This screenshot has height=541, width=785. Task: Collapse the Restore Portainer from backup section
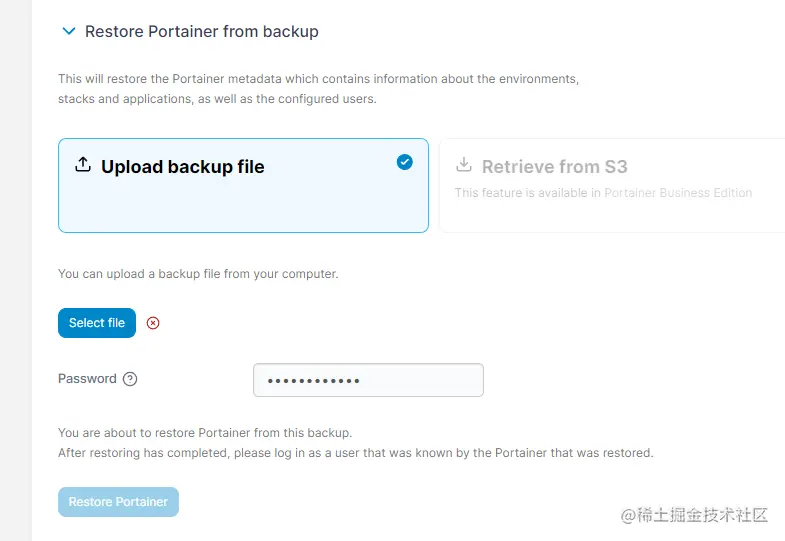click(68, 32)
